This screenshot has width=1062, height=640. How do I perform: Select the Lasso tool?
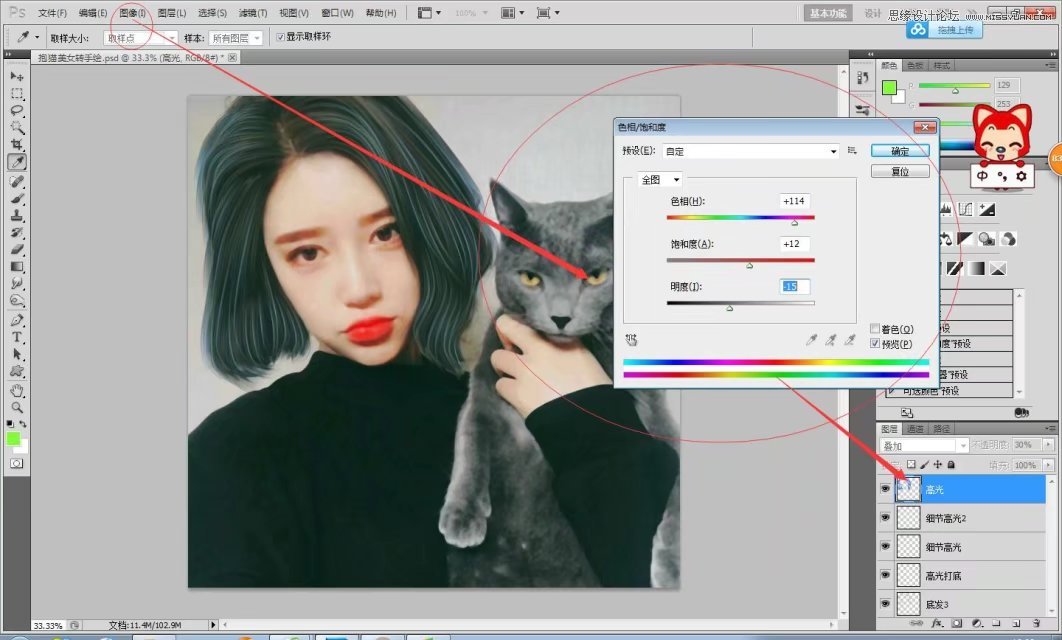point(17,110)
